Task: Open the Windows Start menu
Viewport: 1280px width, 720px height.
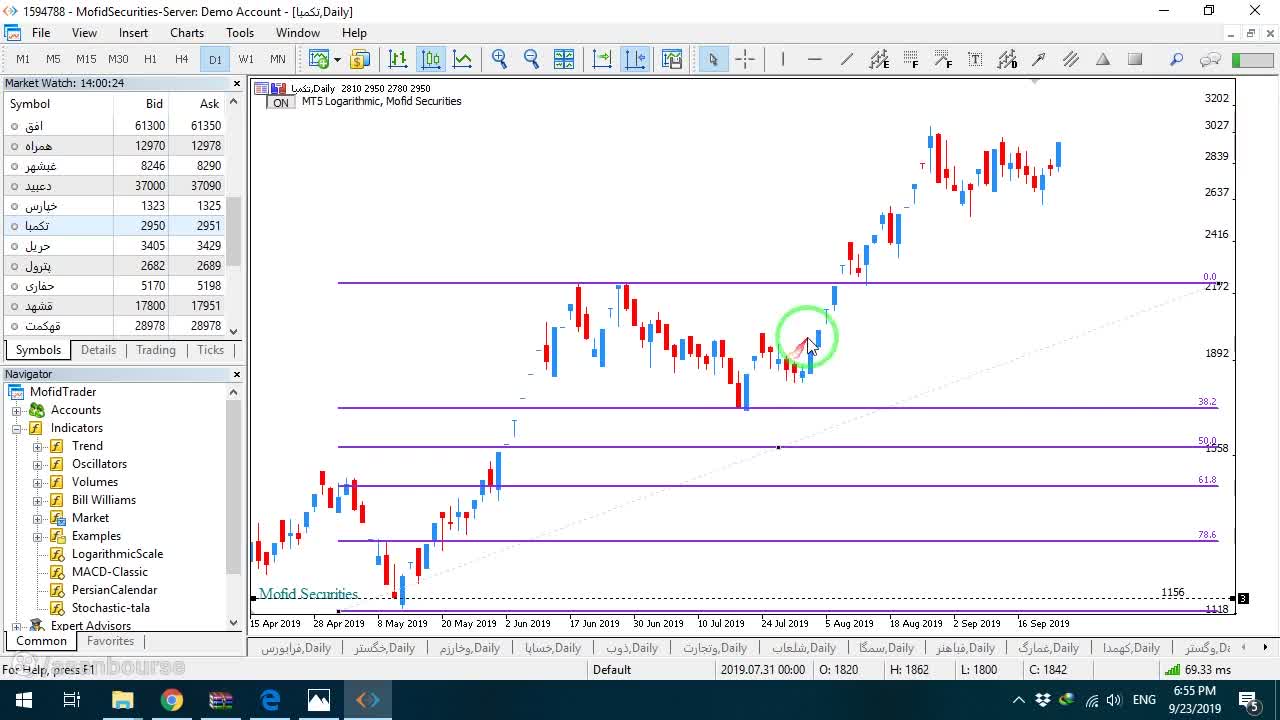Action: click(23, 700)
